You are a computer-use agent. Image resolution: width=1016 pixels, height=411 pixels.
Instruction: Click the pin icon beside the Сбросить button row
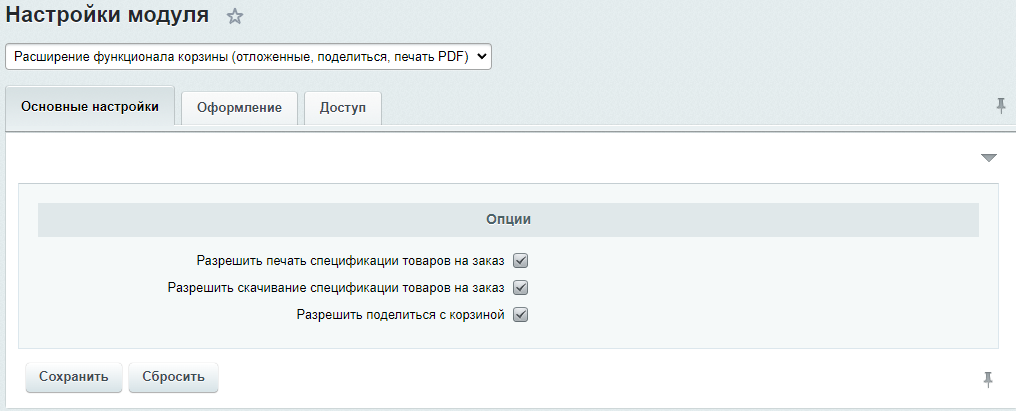tap(988, 378)
